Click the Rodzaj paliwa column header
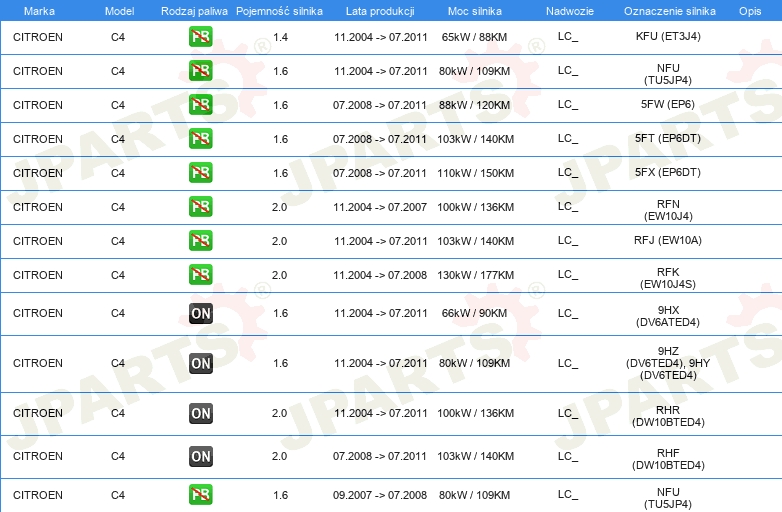This screenshot has width=782, height=512. (x=194, y=11)
